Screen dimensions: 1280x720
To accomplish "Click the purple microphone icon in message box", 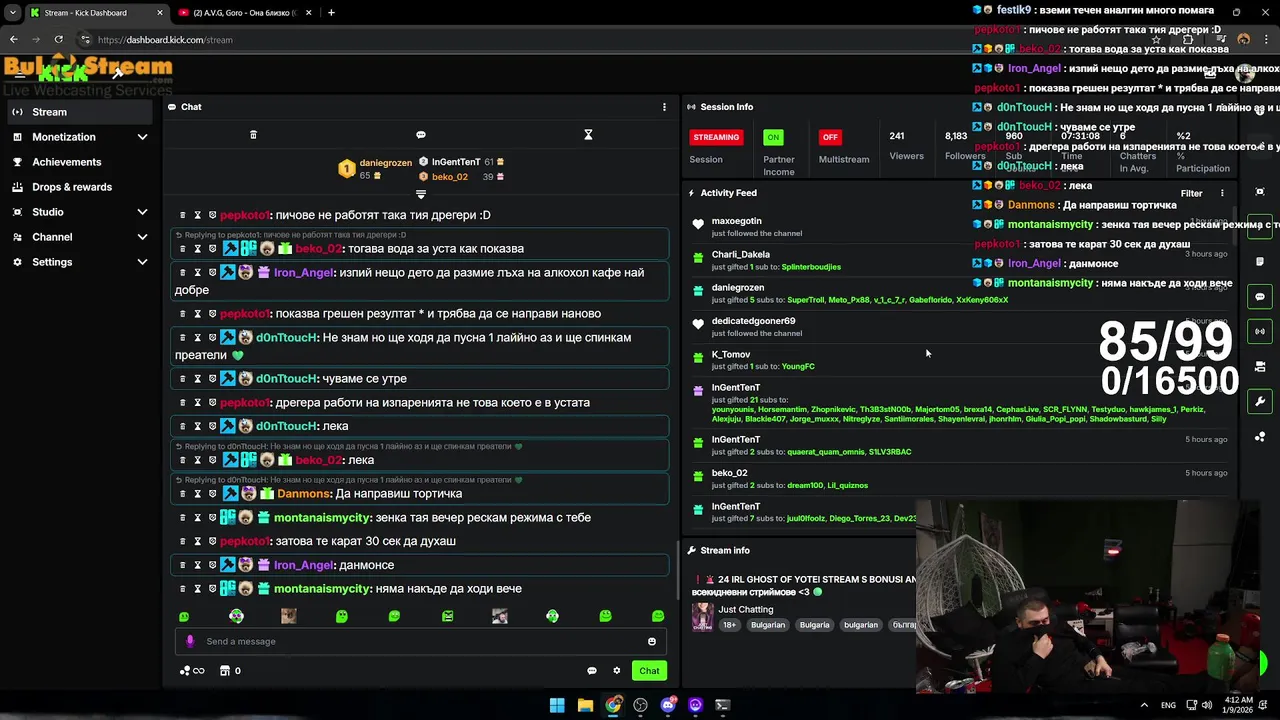I will 190,642.
